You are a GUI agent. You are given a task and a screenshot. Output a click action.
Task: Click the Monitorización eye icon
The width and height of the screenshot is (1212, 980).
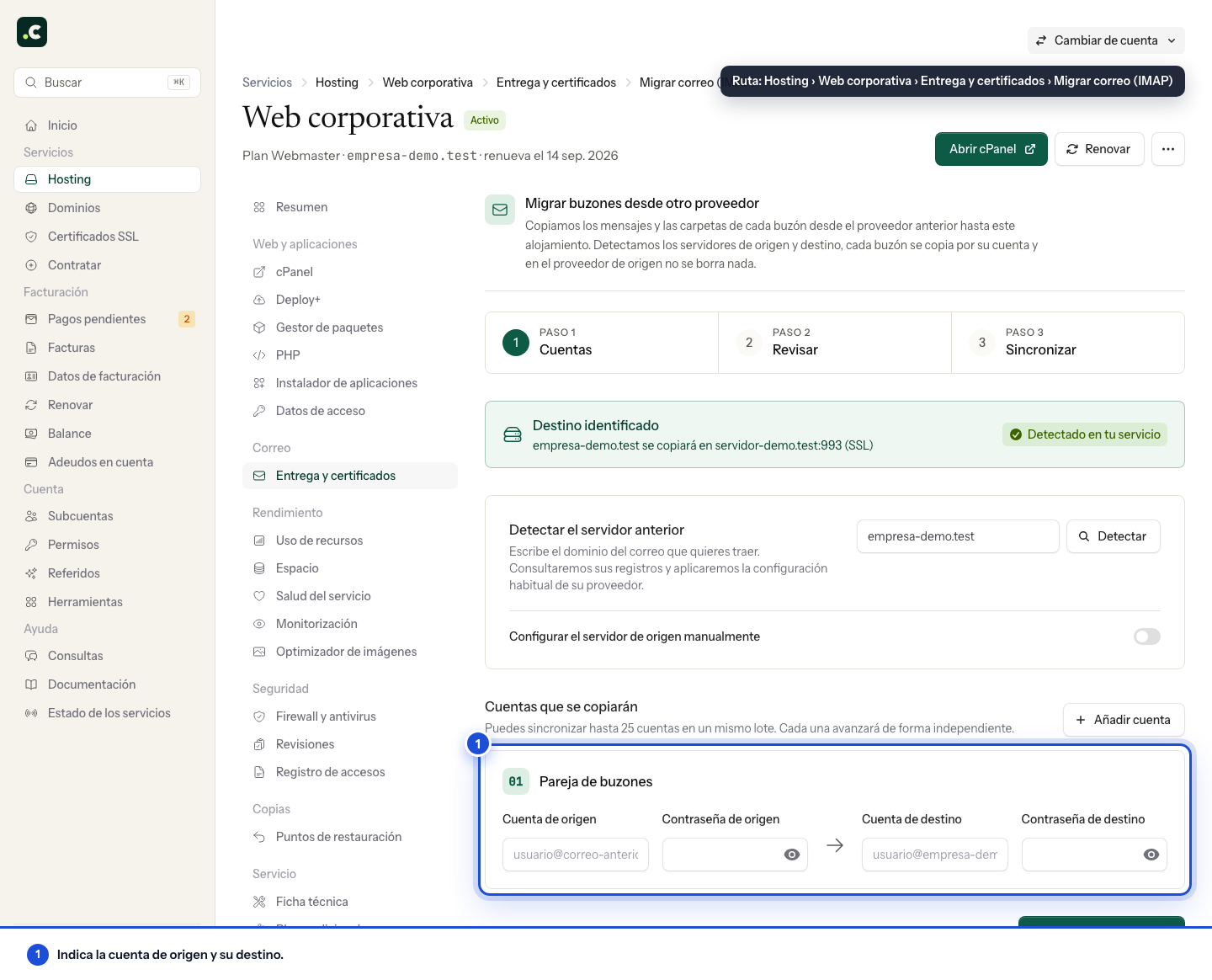pos(259,624)
